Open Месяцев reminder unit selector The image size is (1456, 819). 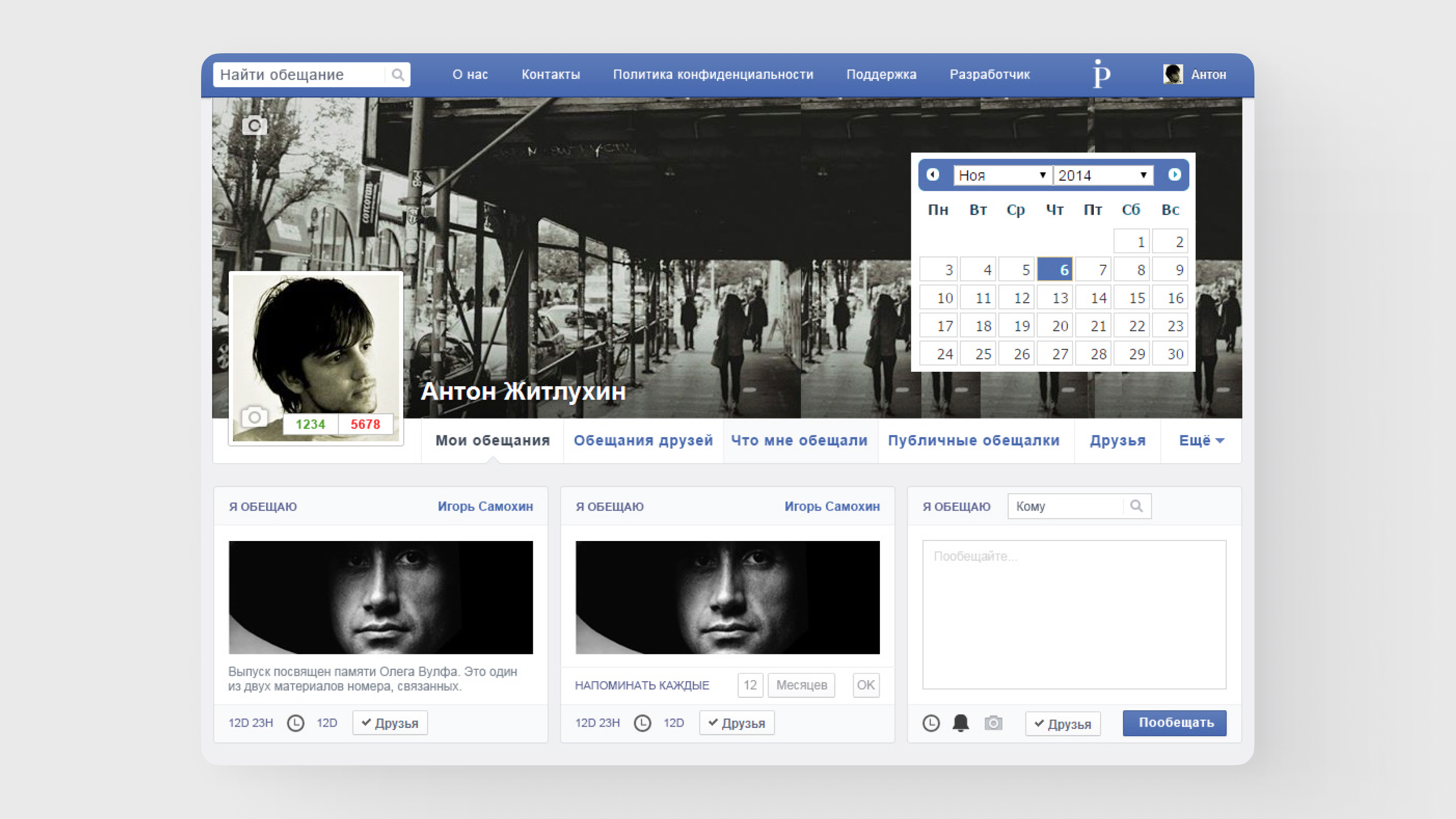click(x=801, y=685)
